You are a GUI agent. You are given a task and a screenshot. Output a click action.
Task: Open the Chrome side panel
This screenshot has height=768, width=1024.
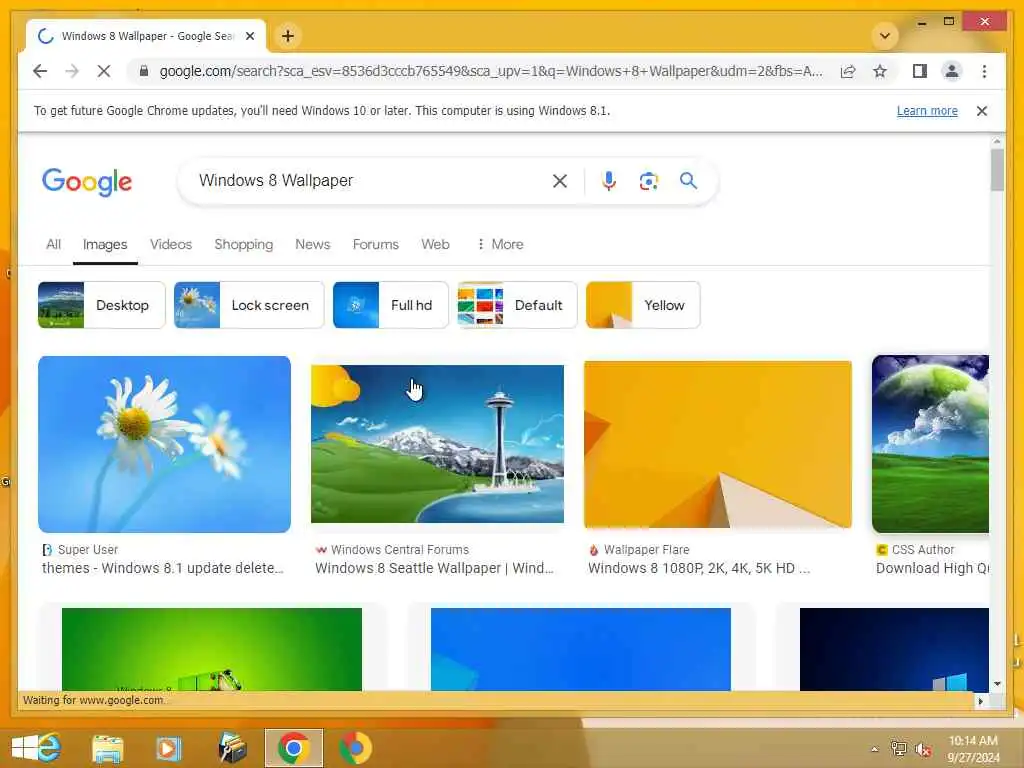click(920, 71)
